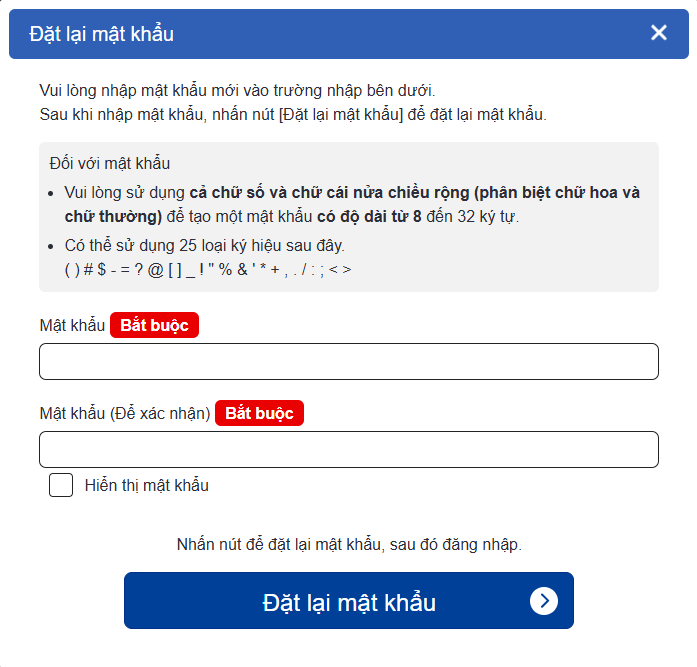Close the Đặt lại mật khẩu dialog
The width and height of the screenshot is (697, 667).
click(x=658, y=33)
